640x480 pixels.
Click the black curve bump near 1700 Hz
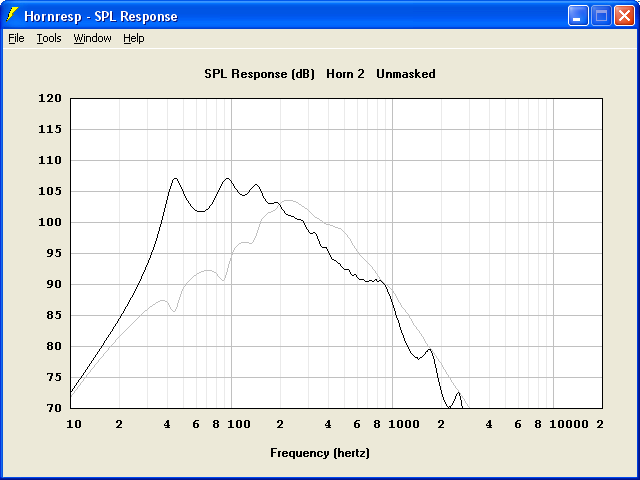[429, 349]
